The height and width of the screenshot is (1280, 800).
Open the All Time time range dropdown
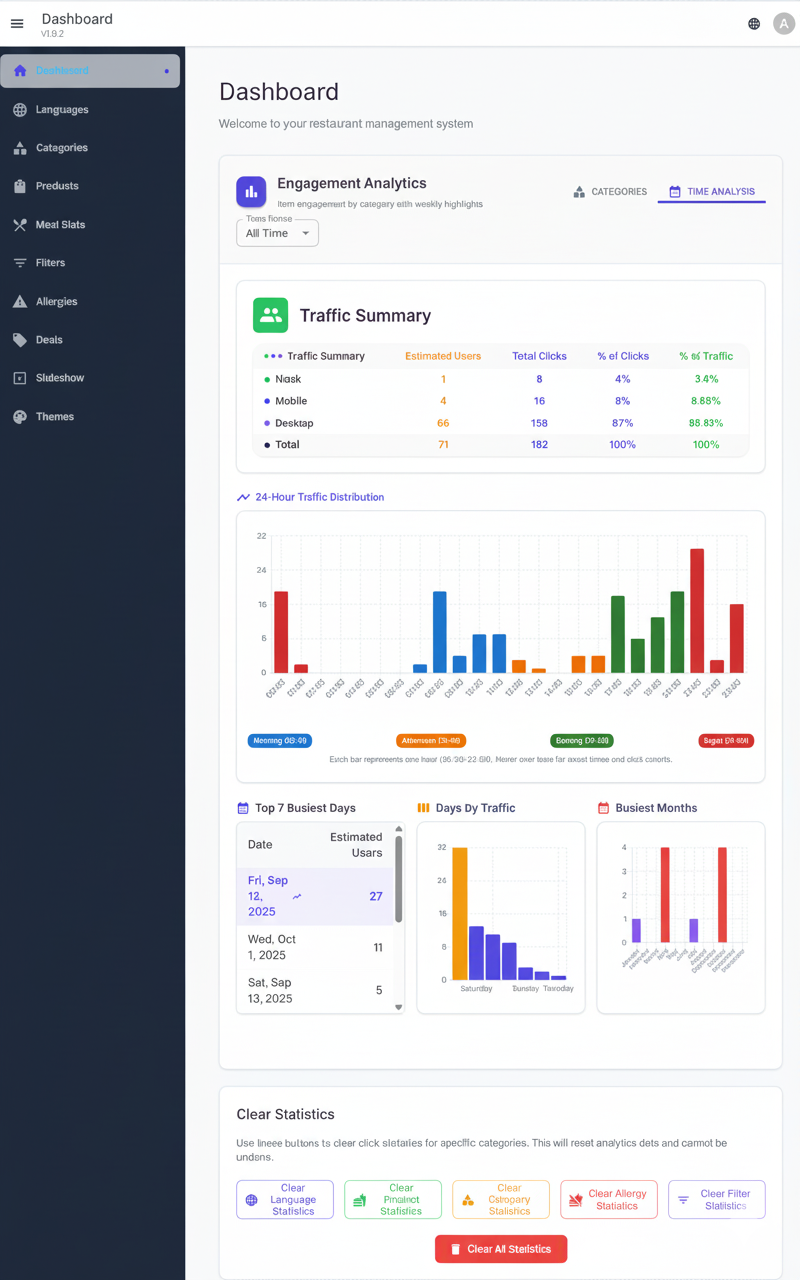(277, 232)
